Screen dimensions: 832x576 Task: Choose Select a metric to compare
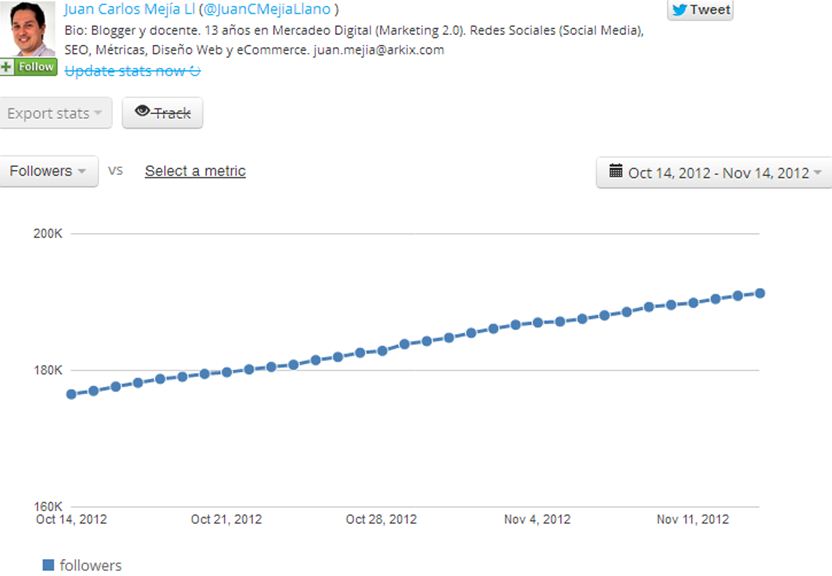coord(195,171)
